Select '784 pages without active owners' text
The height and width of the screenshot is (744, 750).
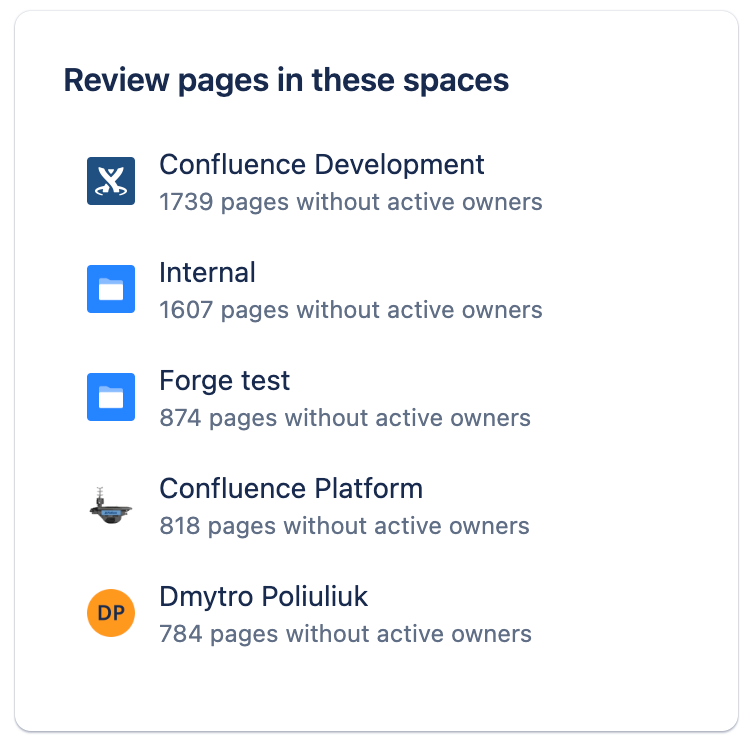point(345,635)
